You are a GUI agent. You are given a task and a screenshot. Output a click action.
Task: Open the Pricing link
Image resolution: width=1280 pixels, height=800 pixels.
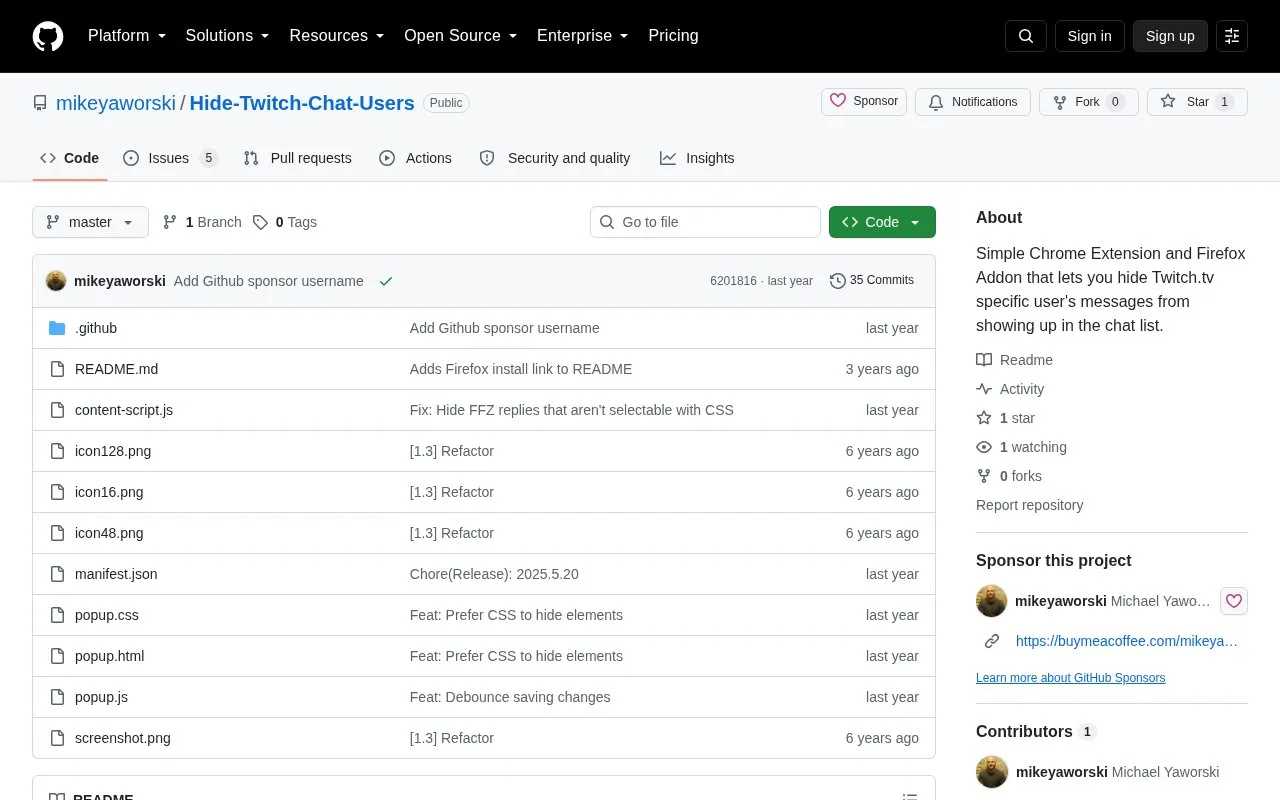[x=673, y=36]
